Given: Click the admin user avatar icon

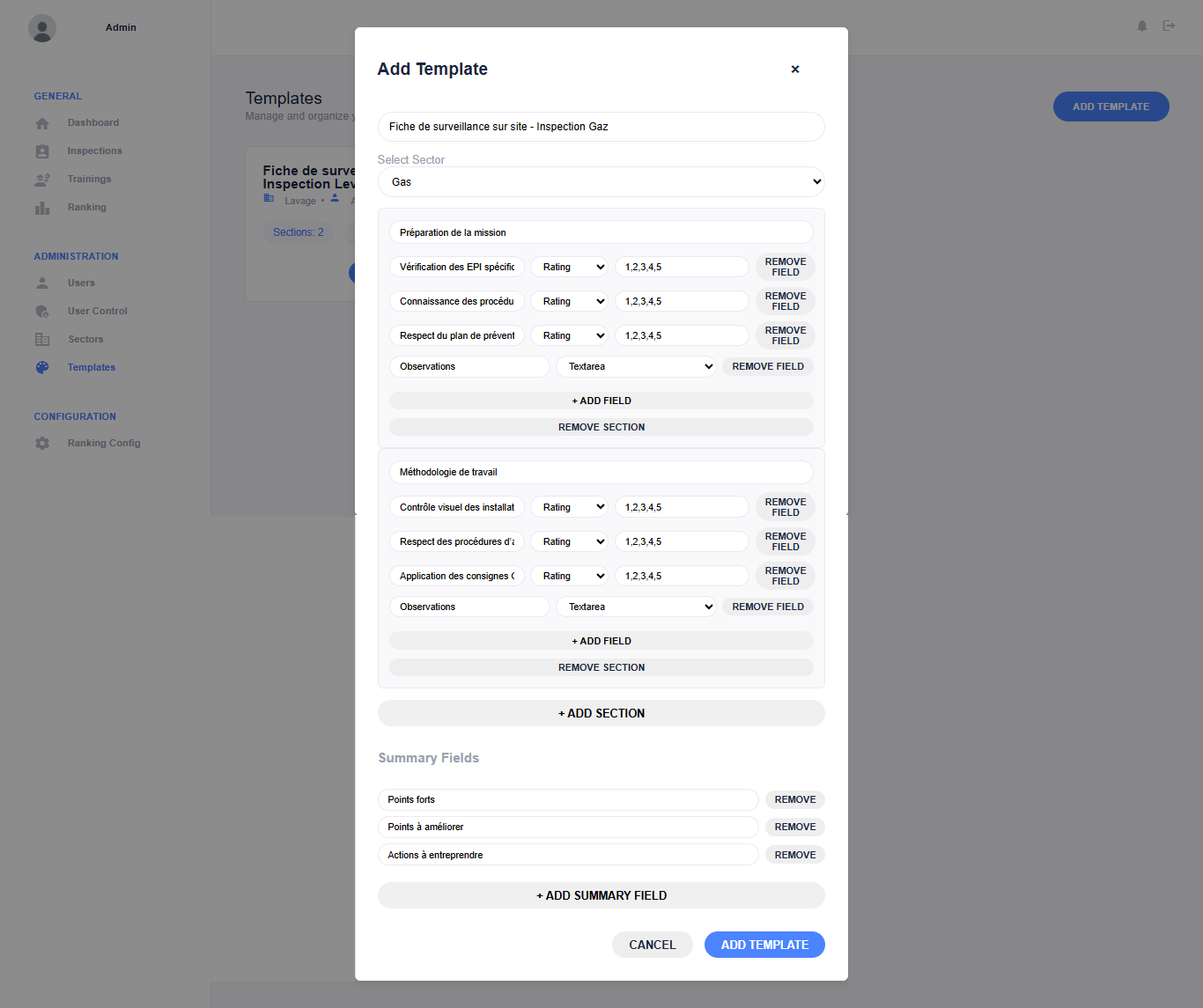Looking at the screenshot, I should pos(42,28).
